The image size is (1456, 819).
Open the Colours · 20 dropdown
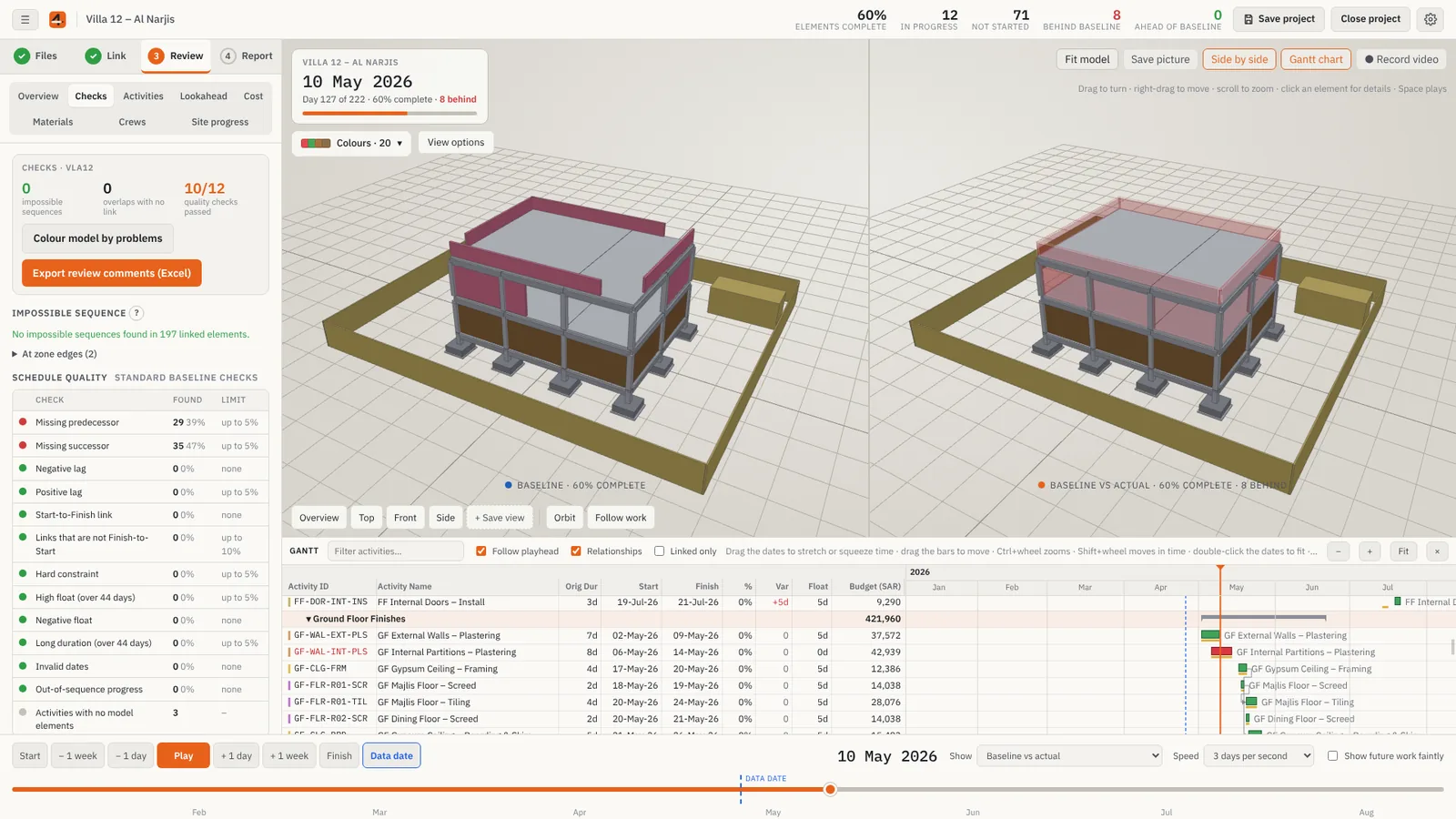click(351, 143)
